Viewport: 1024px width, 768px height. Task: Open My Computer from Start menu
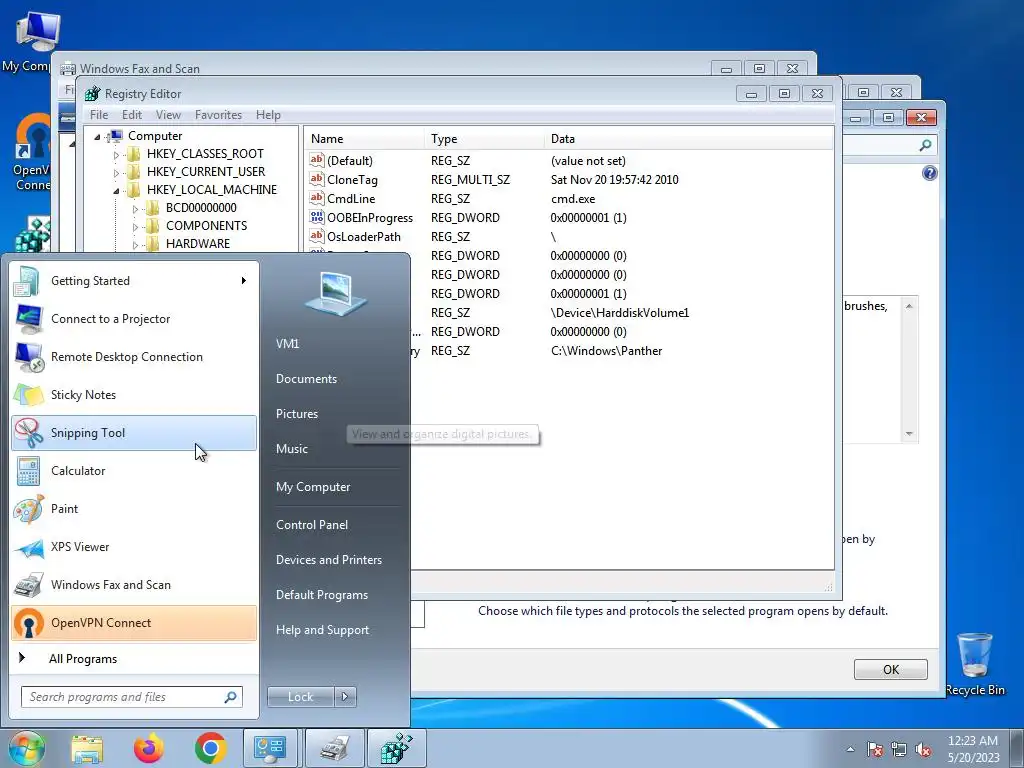click(x=313, y=487)
